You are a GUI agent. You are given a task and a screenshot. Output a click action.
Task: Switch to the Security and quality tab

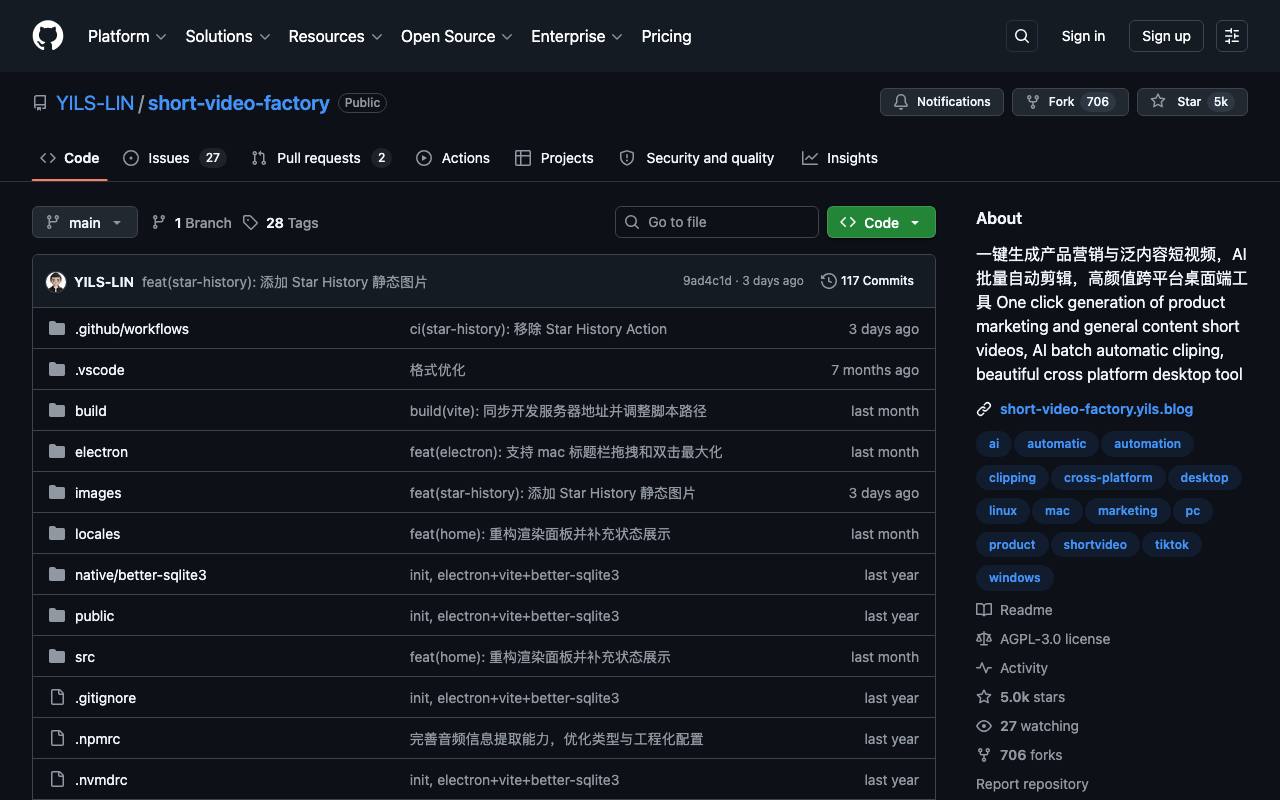click(x=697, y=158)
